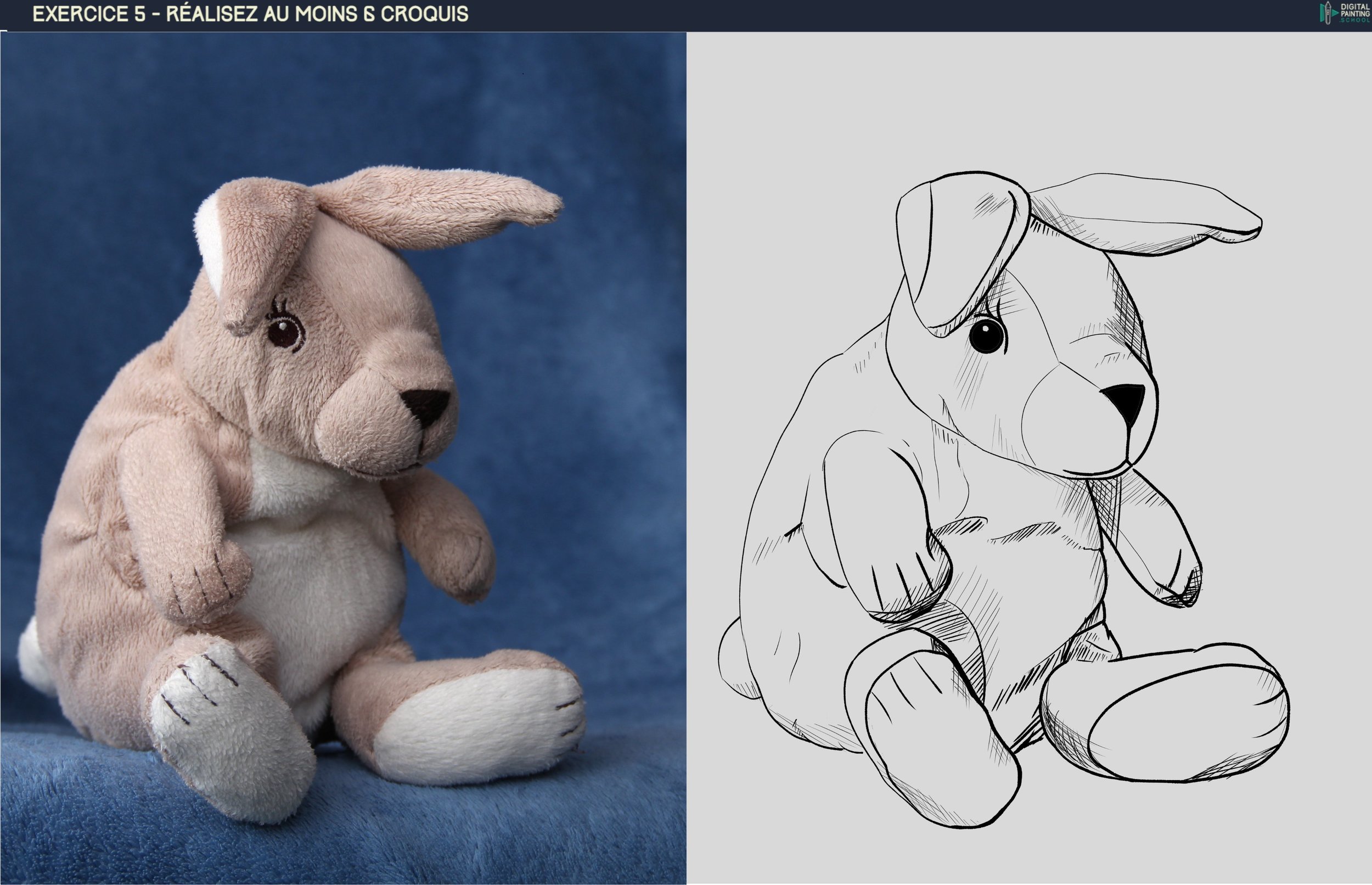Viewport: 1372px width, 885px height.
Task: Click the sketched rabbit's right foot sole
Action: pyautogui.click(x=1183, y=723)
